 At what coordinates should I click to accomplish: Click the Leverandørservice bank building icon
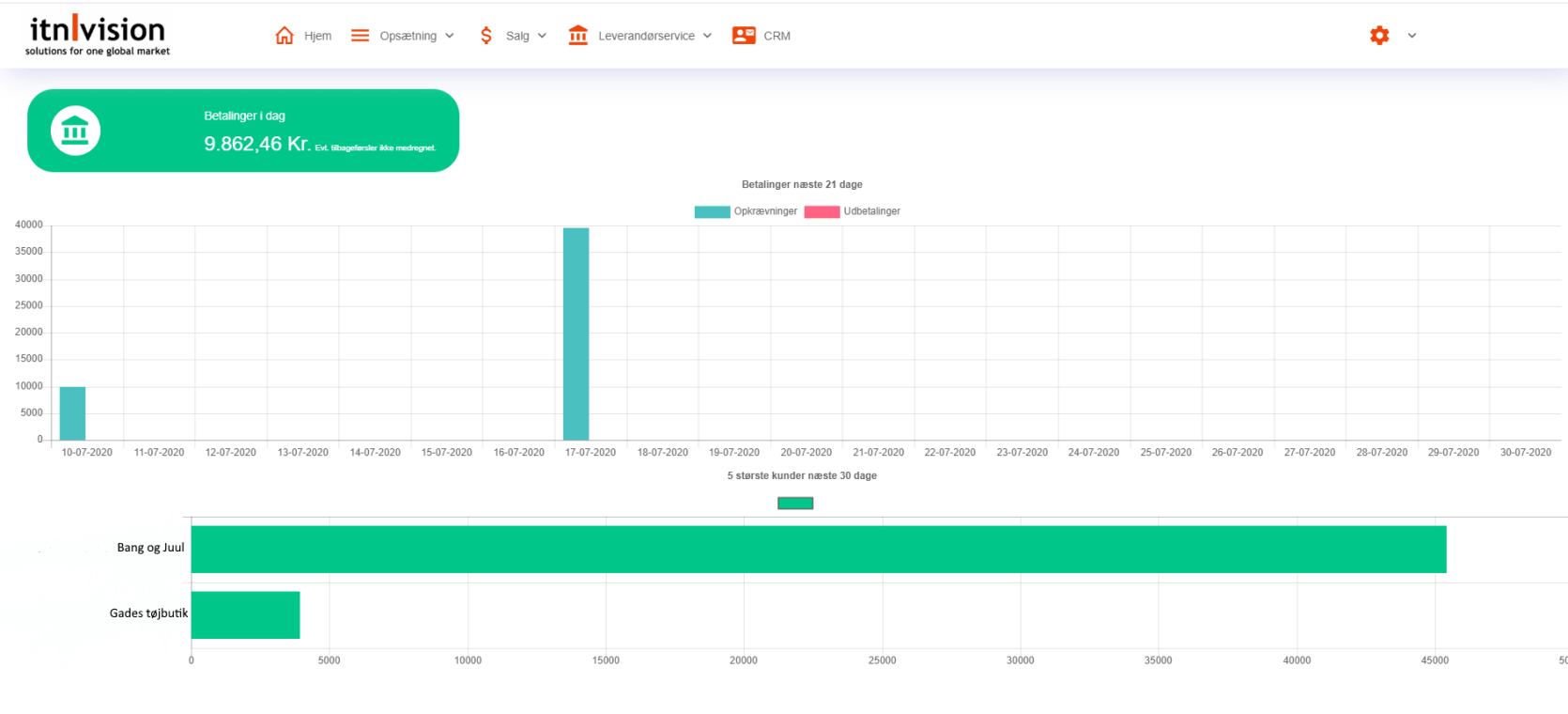tap(578, 36)
